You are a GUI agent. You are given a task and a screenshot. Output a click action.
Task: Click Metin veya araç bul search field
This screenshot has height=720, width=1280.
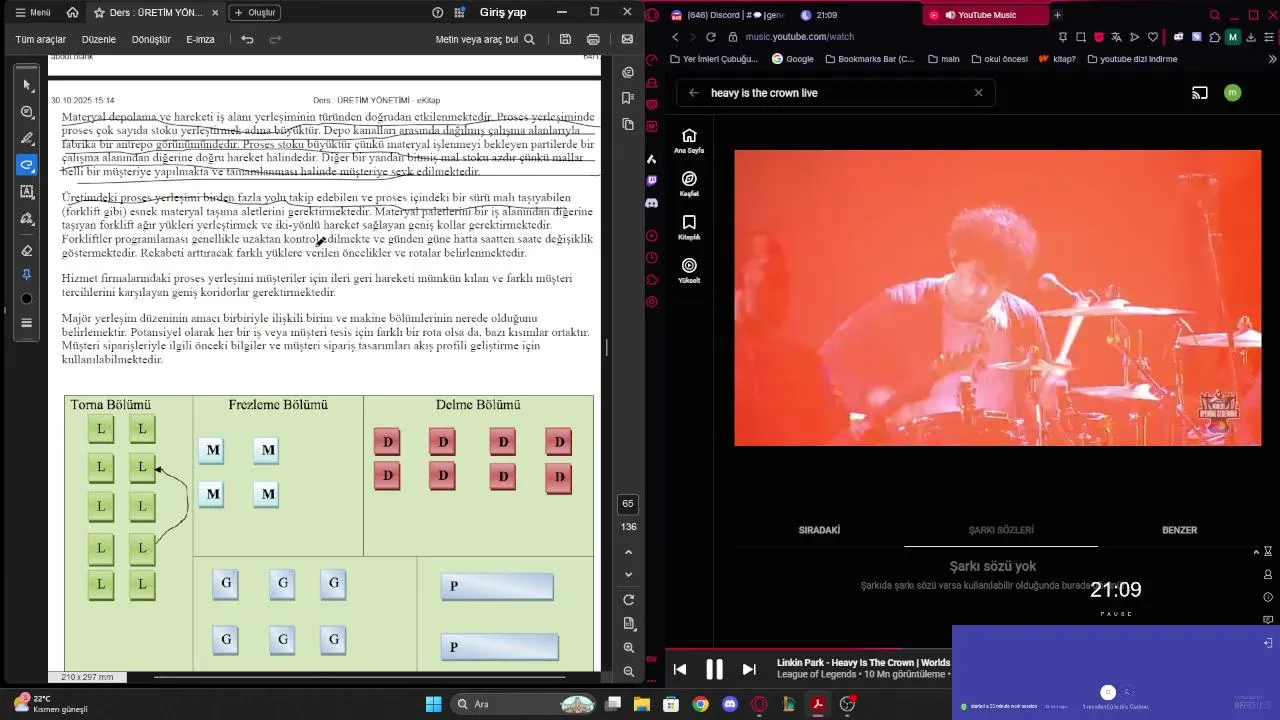(485, 39)
